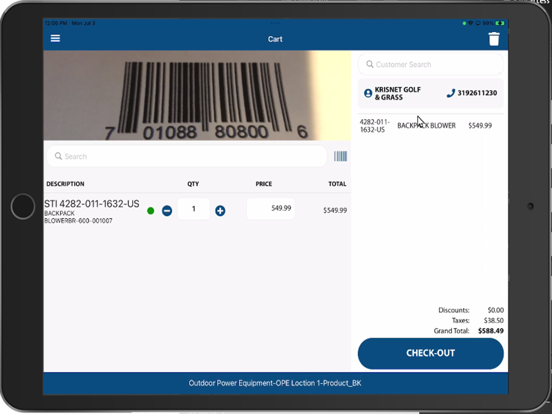The image size is (552, 414).
Task: Tap the PRICE column header
Action: point(264,184)
